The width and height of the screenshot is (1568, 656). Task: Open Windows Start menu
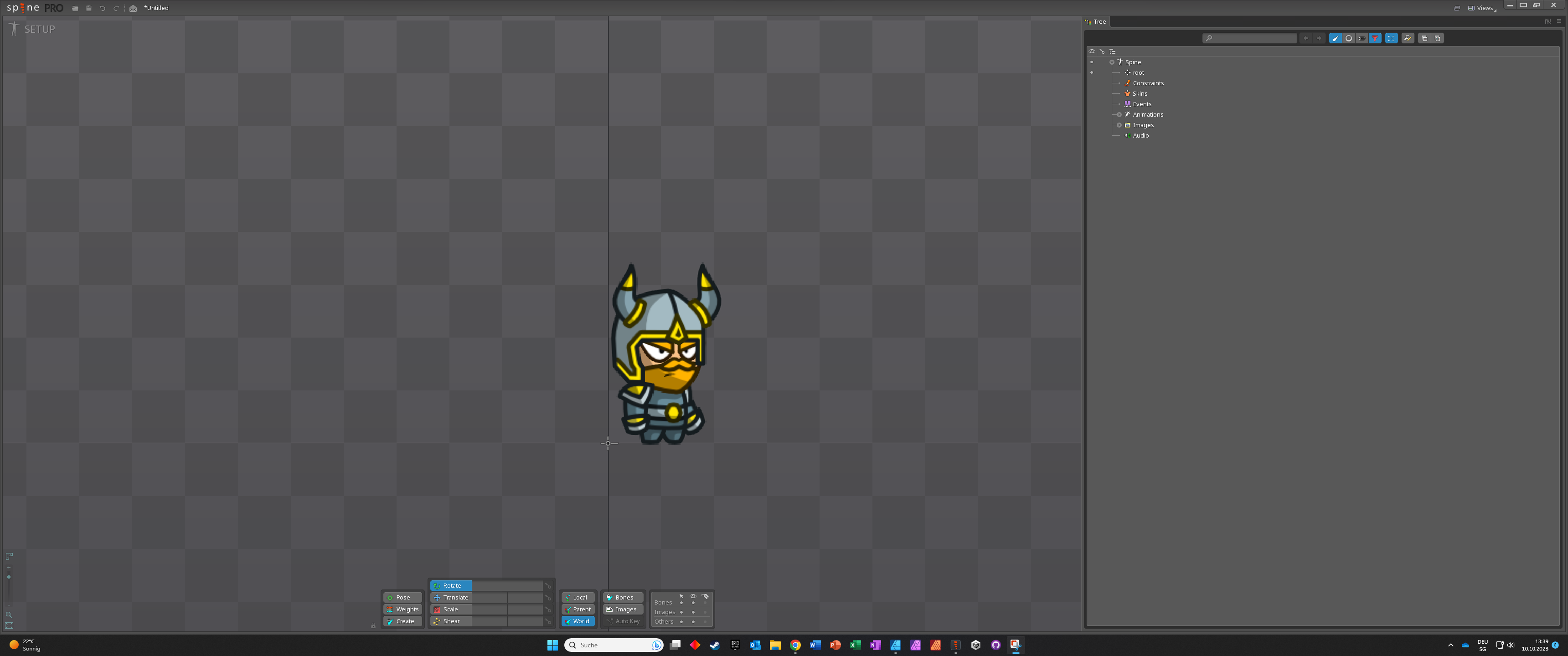click(x=552, y=645)
